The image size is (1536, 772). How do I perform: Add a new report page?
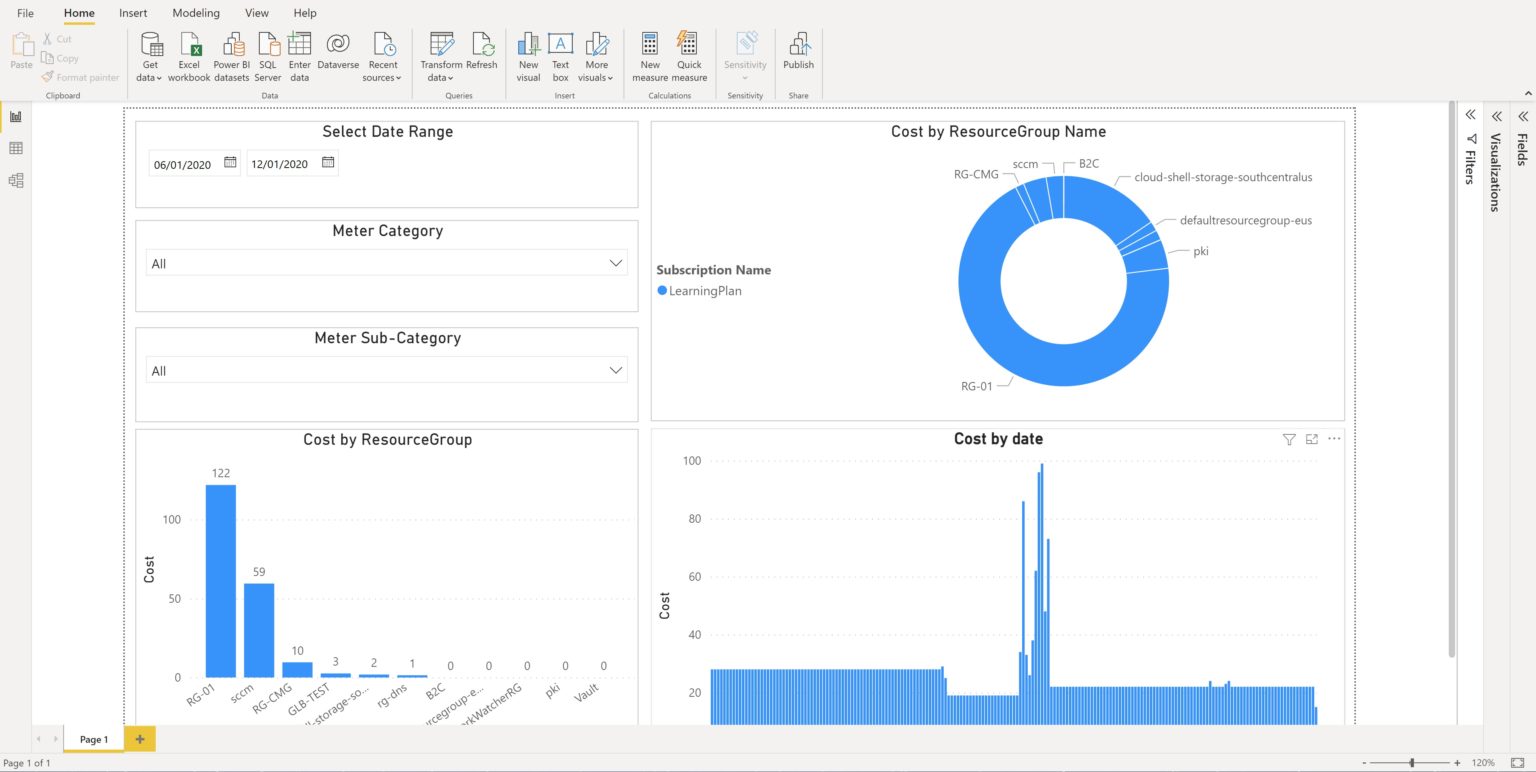point(140,739)
